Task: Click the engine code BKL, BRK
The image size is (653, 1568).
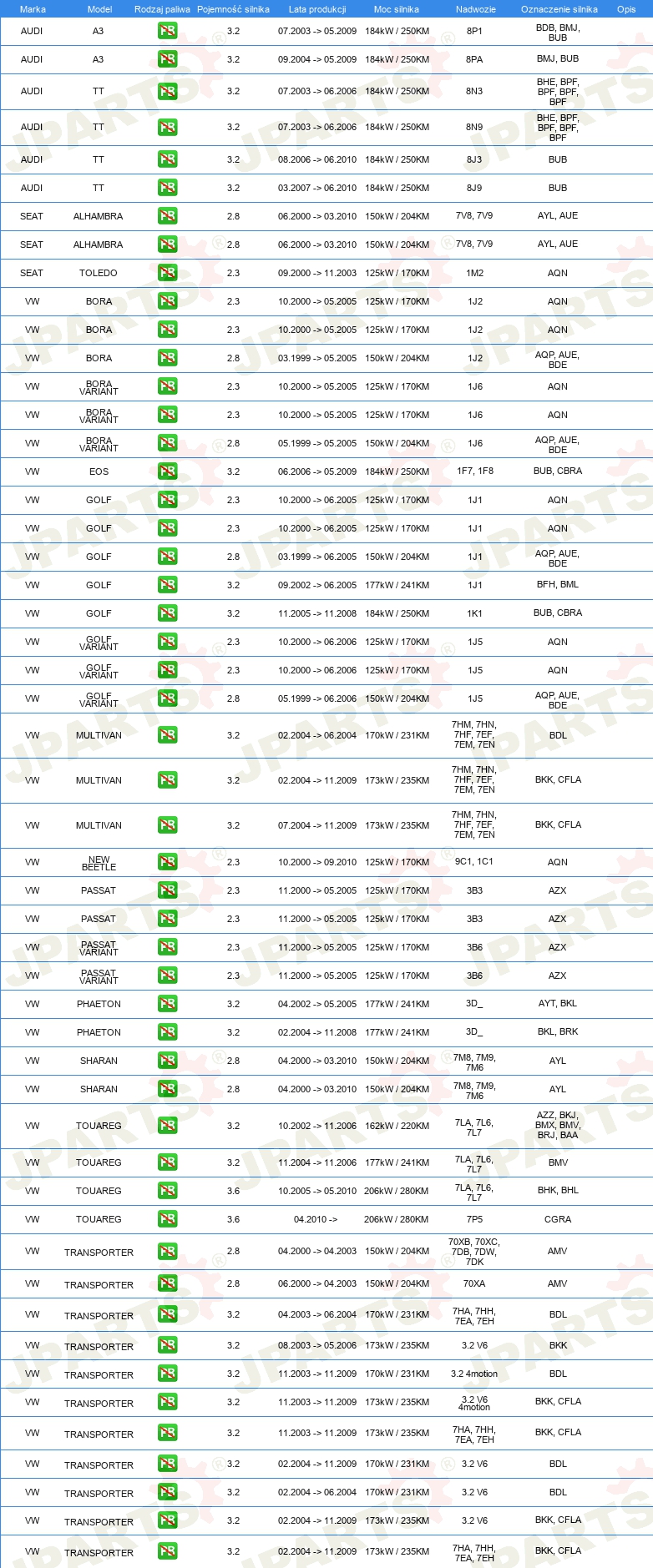Action: (558, 1031)
